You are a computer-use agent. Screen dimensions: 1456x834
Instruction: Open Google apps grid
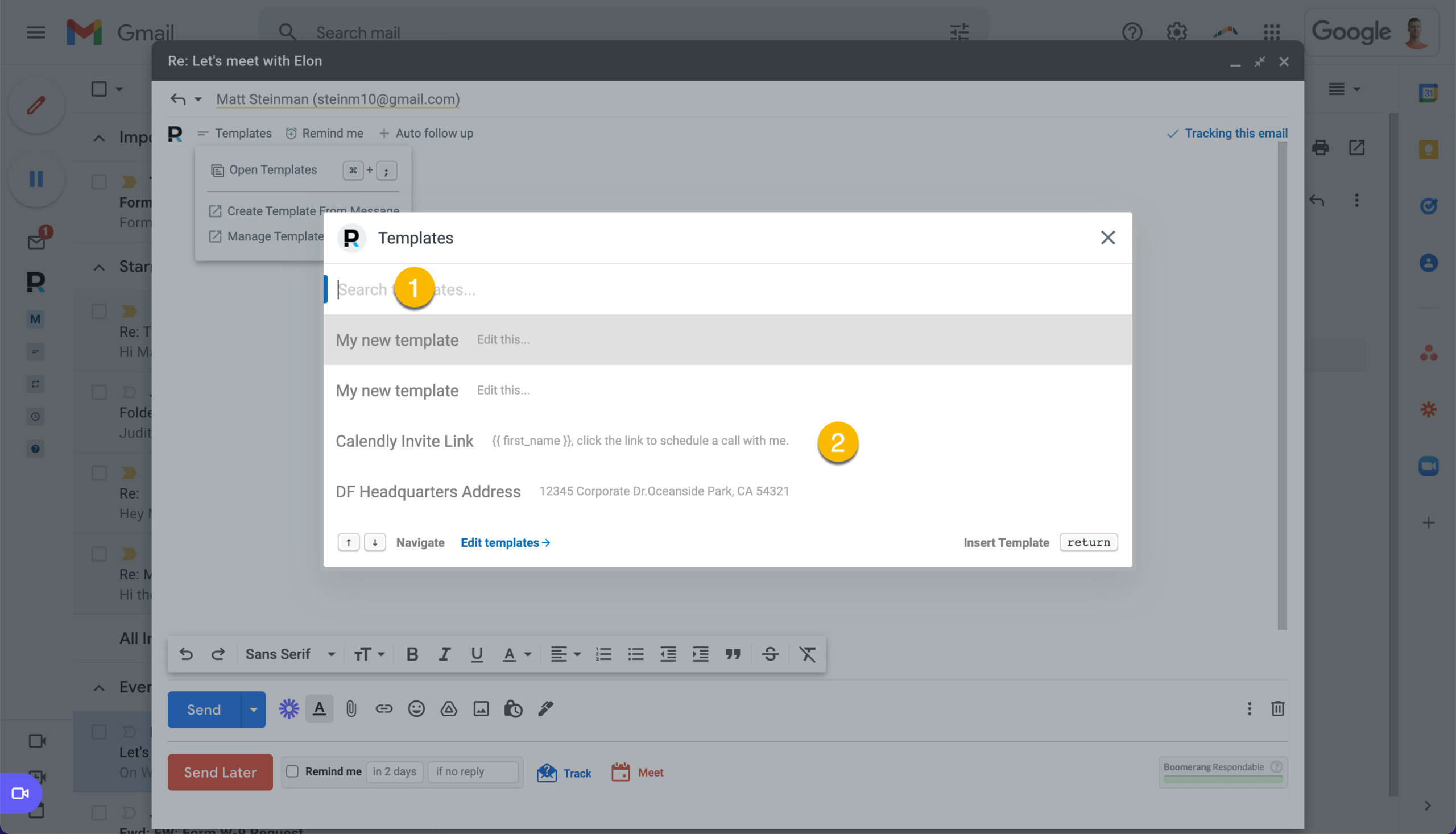(1272, 32)
